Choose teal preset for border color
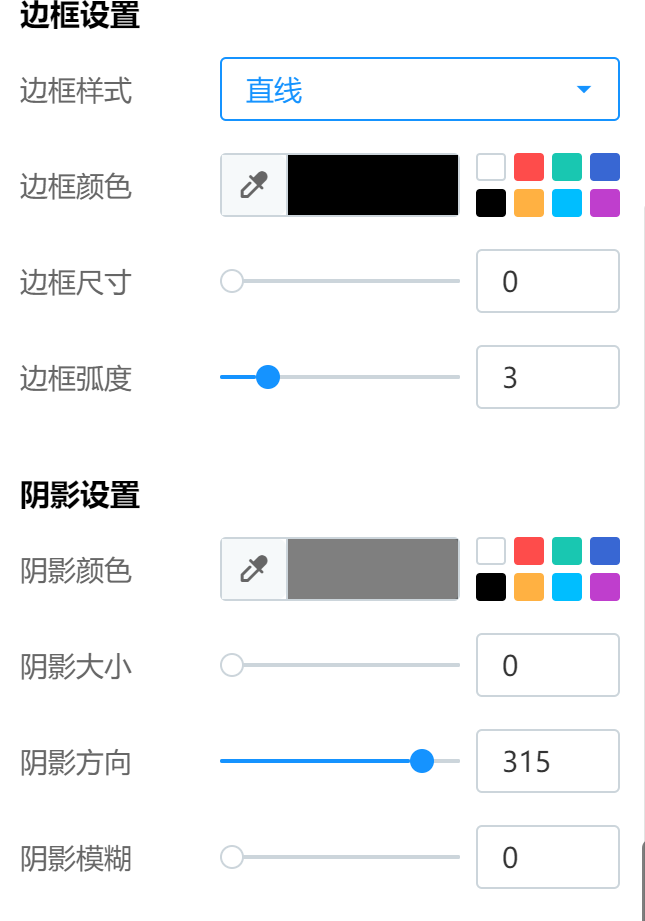Image resolution: width=645 pixels, height=921 pixels. tap(567, 166)
